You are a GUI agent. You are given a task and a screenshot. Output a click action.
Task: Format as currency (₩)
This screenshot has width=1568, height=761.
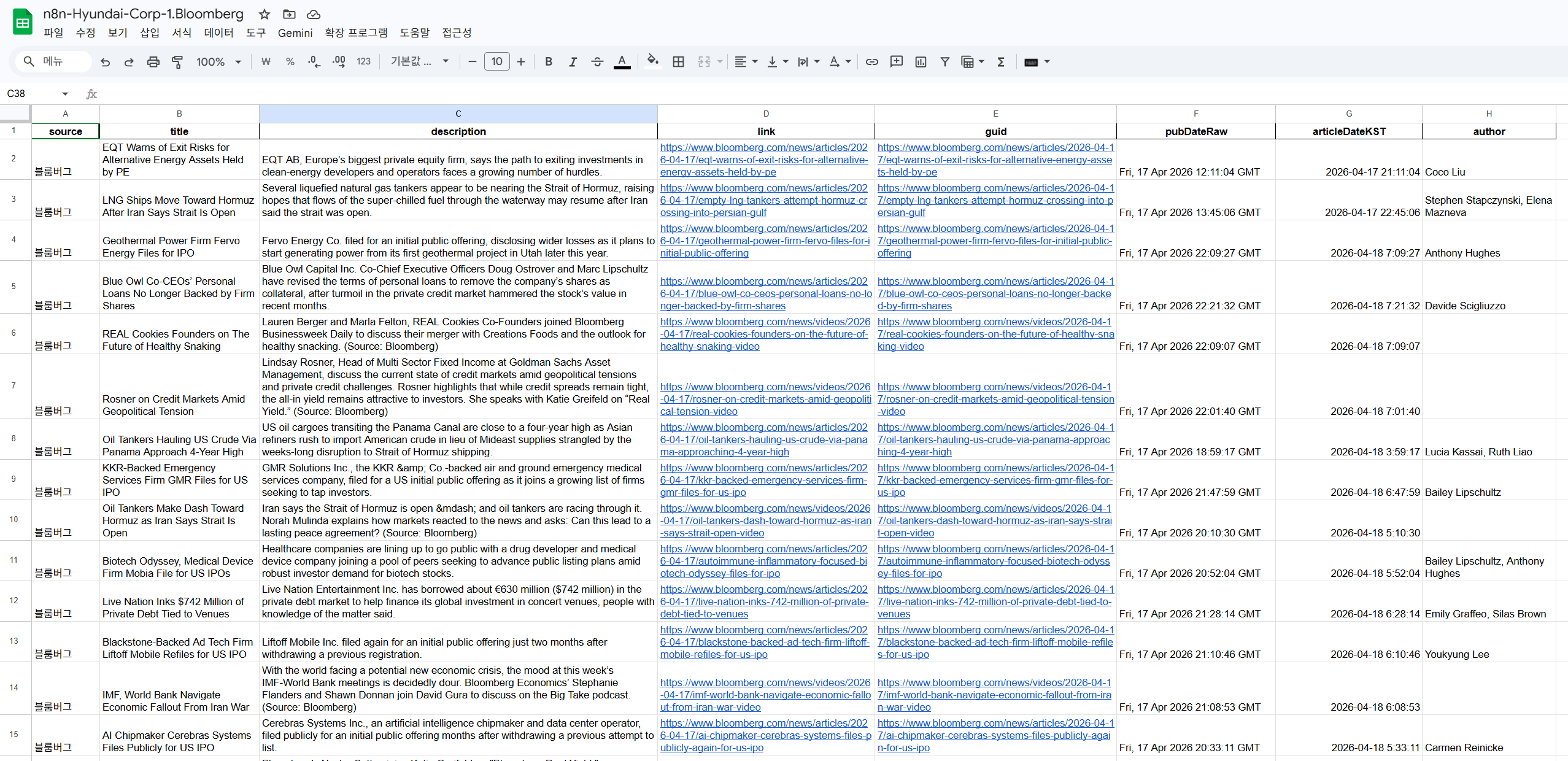coord(266,61)
